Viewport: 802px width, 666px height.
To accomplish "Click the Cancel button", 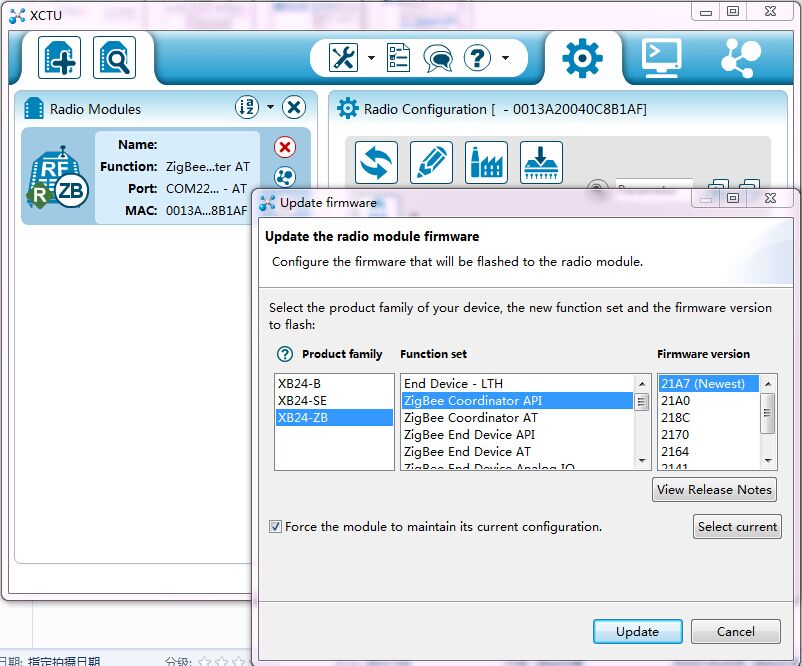I will [736, 632].
